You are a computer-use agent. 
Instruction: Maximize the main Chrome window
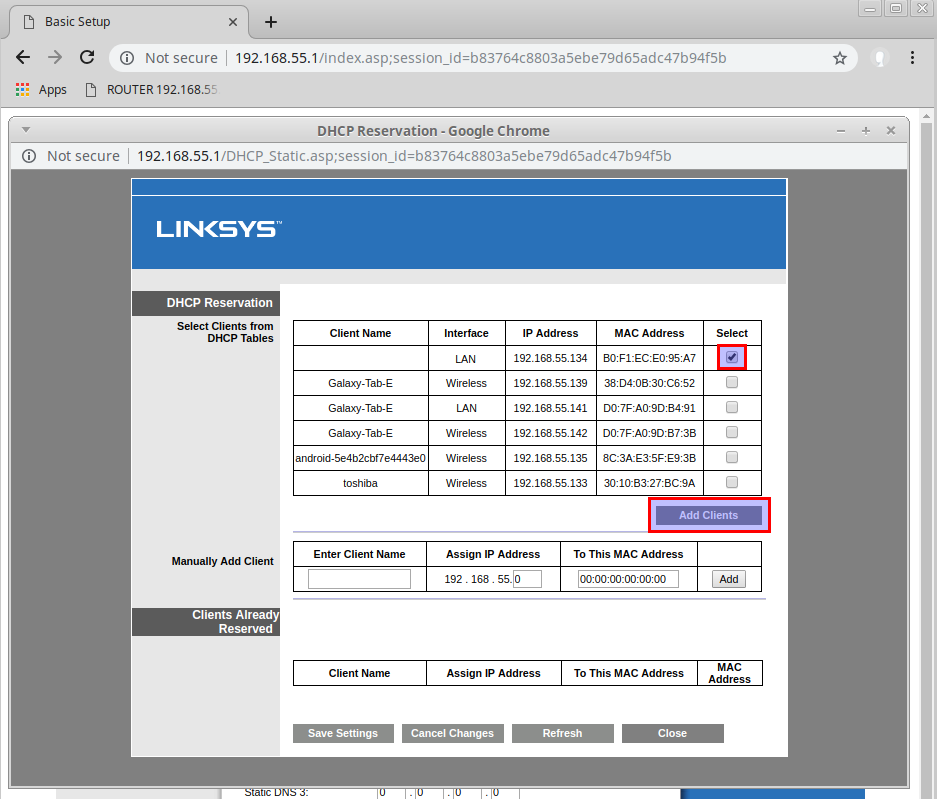(x=896, y=8)
